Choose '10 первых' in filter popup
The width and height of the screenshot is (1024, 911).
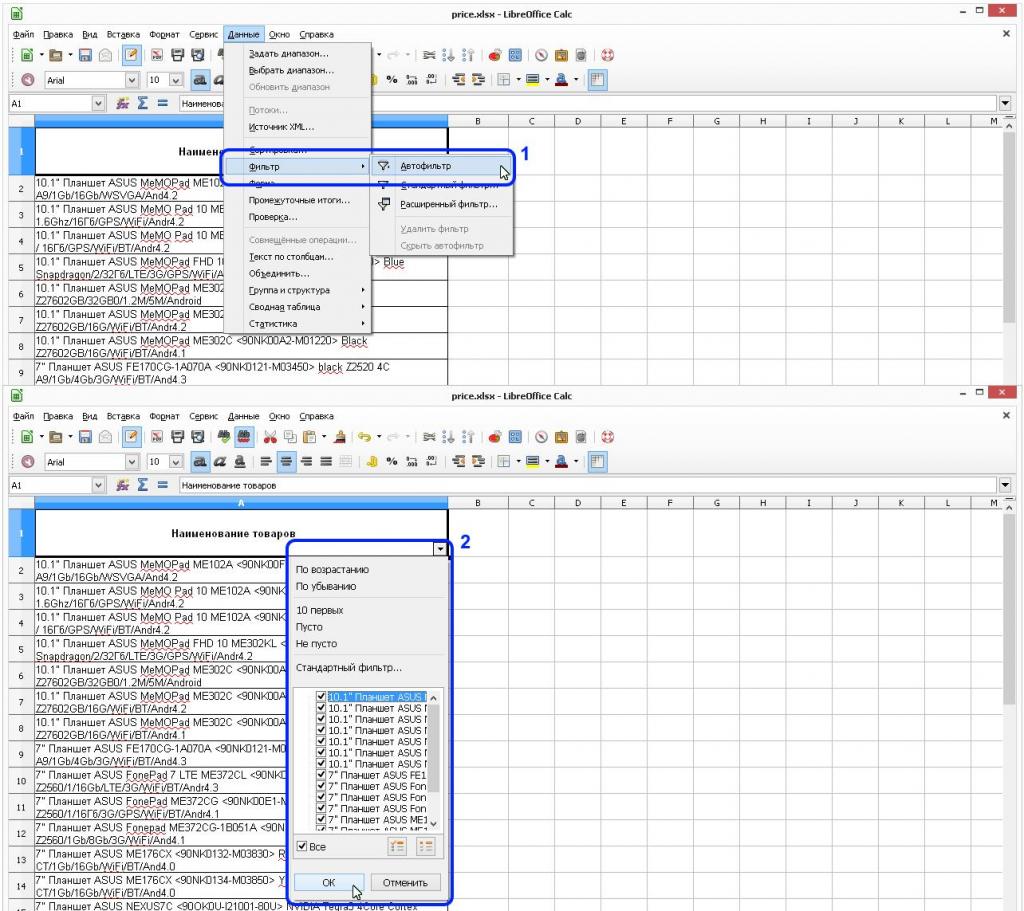coord(319,610)
